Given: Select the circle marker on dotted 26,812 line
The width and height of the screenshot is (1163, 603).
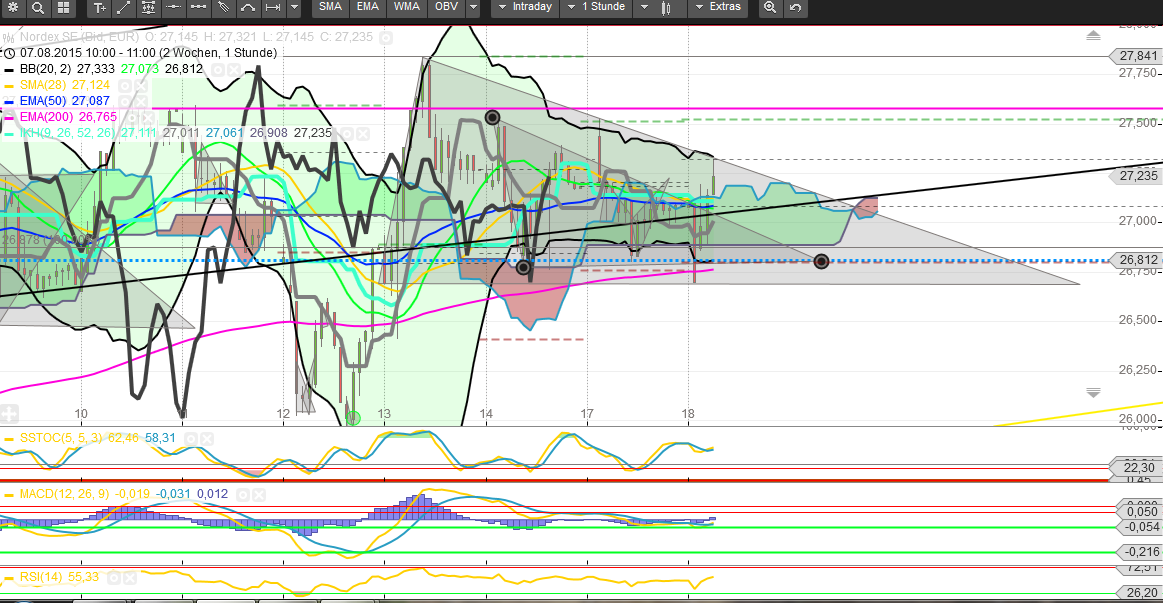Looking at the screenshot, I should tap(821, 261).
